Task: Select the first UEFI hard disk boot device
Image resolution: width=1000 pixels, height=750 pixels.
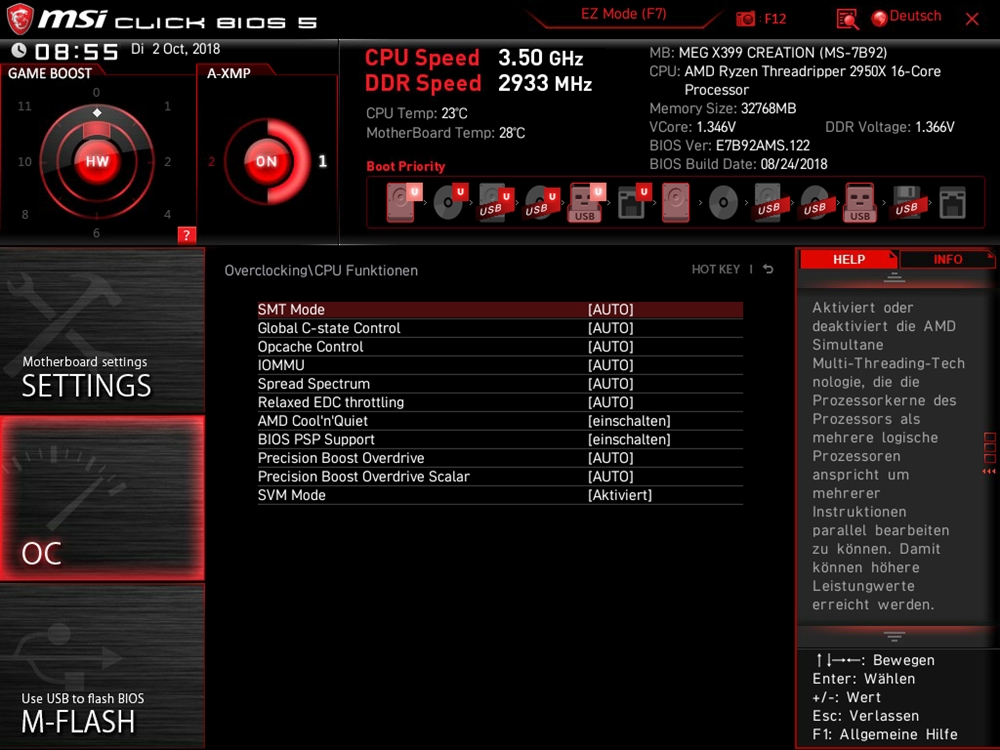Action: coord(403,202)
